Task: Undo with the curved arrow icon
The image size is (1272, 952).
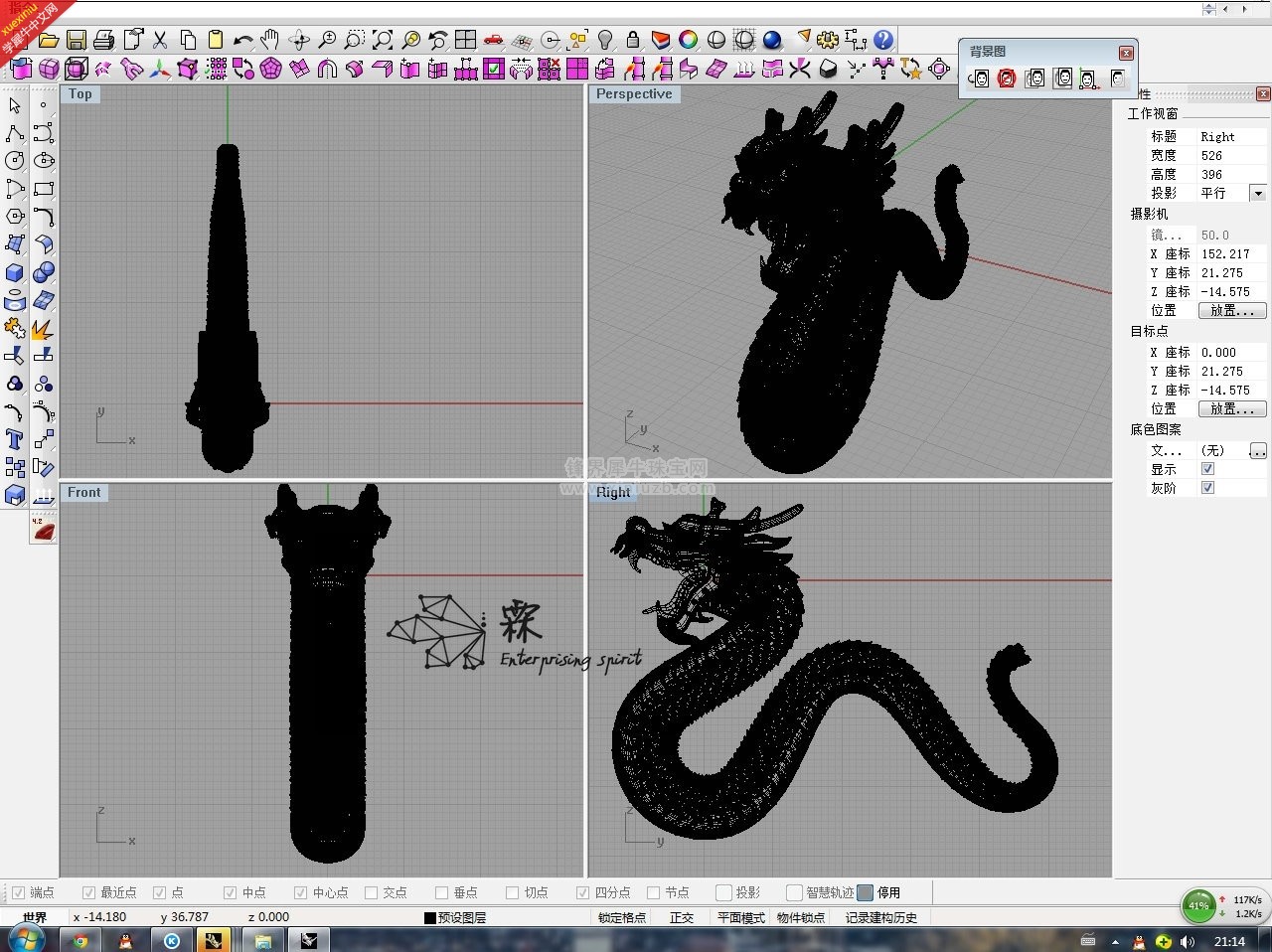Action: coord(243,41)
